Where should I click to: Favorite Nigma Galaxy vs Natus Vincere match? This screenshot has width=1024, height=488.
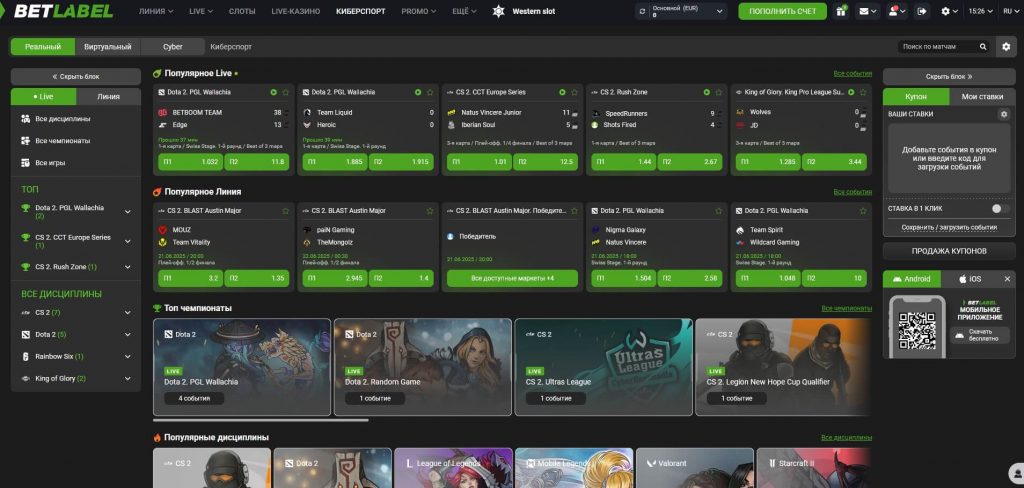click(x=718, y=211)
